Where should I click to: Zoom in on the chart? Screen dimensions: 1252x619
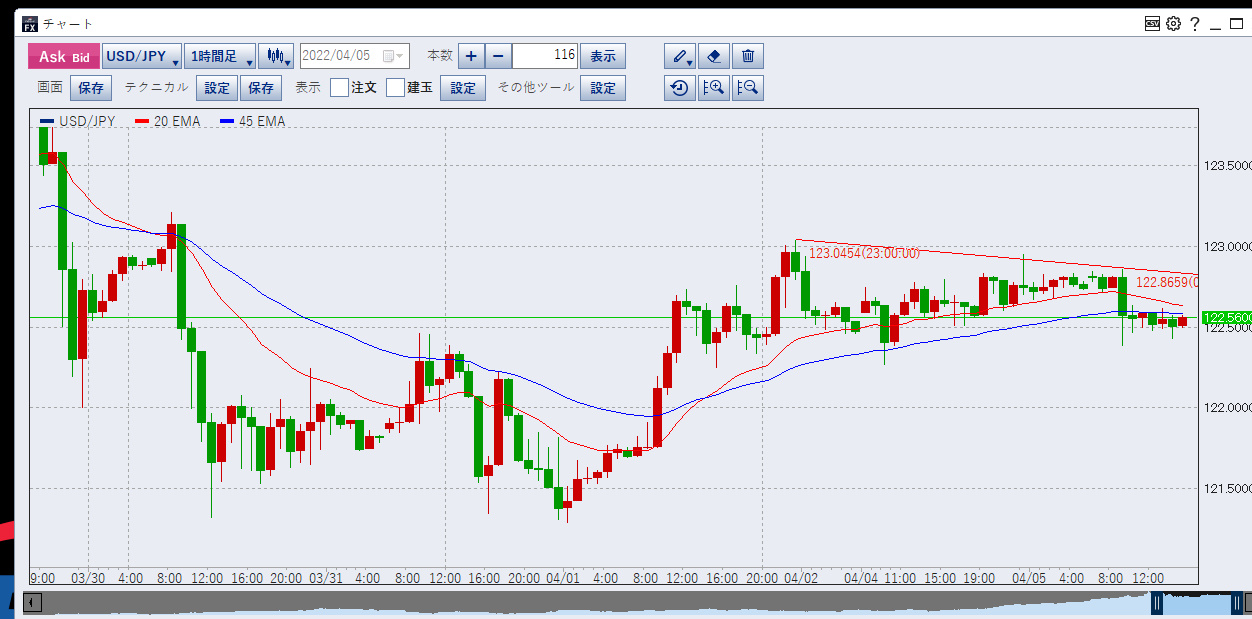714,88
